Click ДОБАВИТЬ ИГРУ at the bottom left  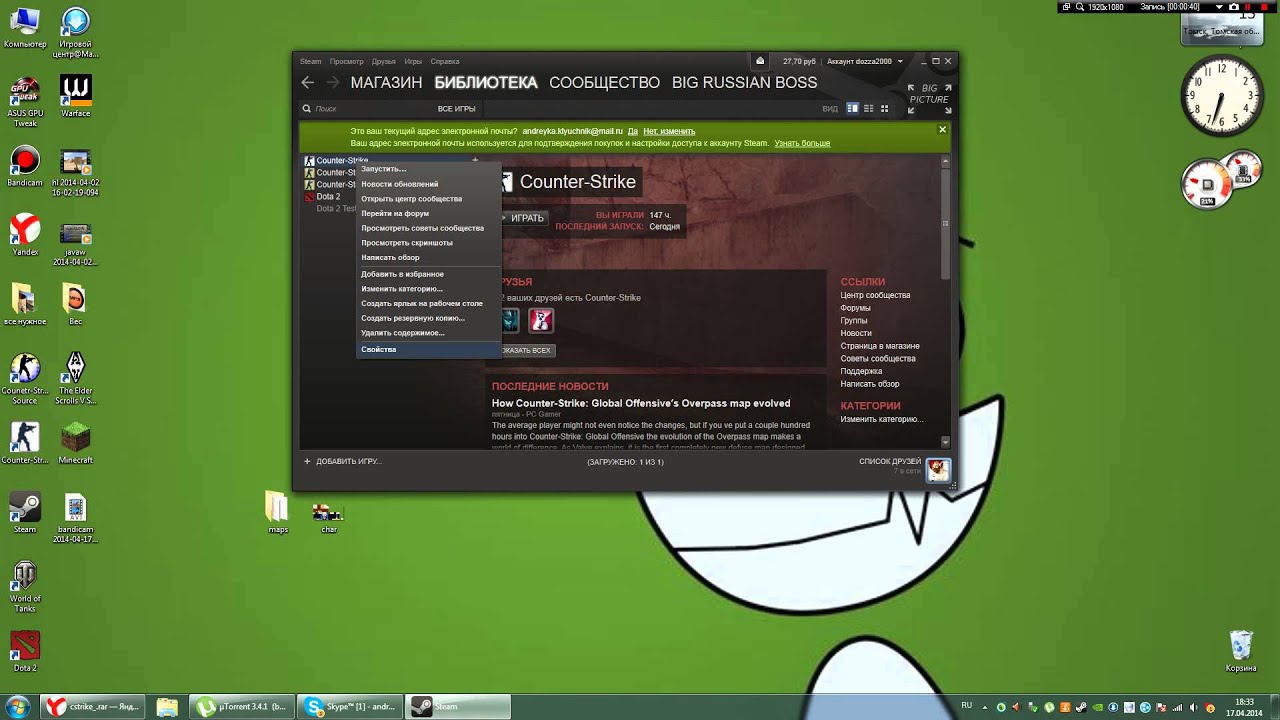point(342,461)
